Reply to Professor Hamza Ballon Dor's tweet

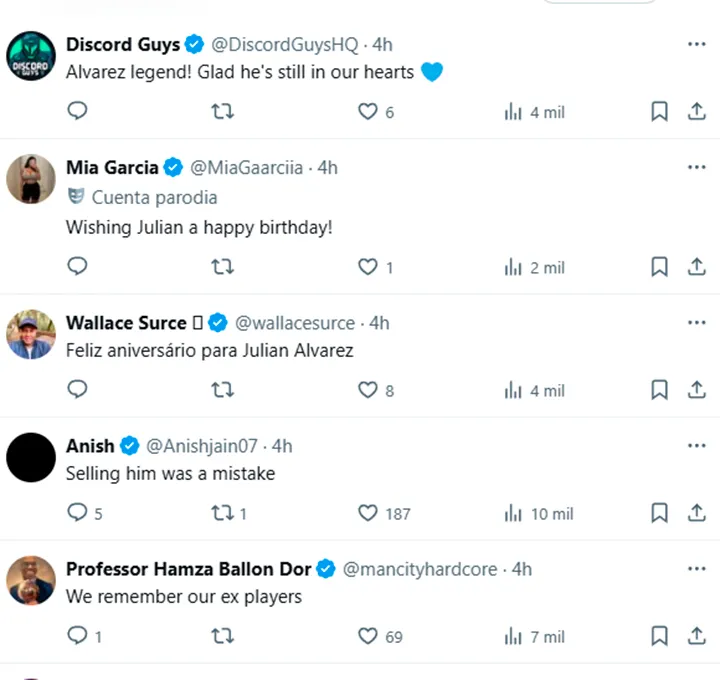point(77,636)
